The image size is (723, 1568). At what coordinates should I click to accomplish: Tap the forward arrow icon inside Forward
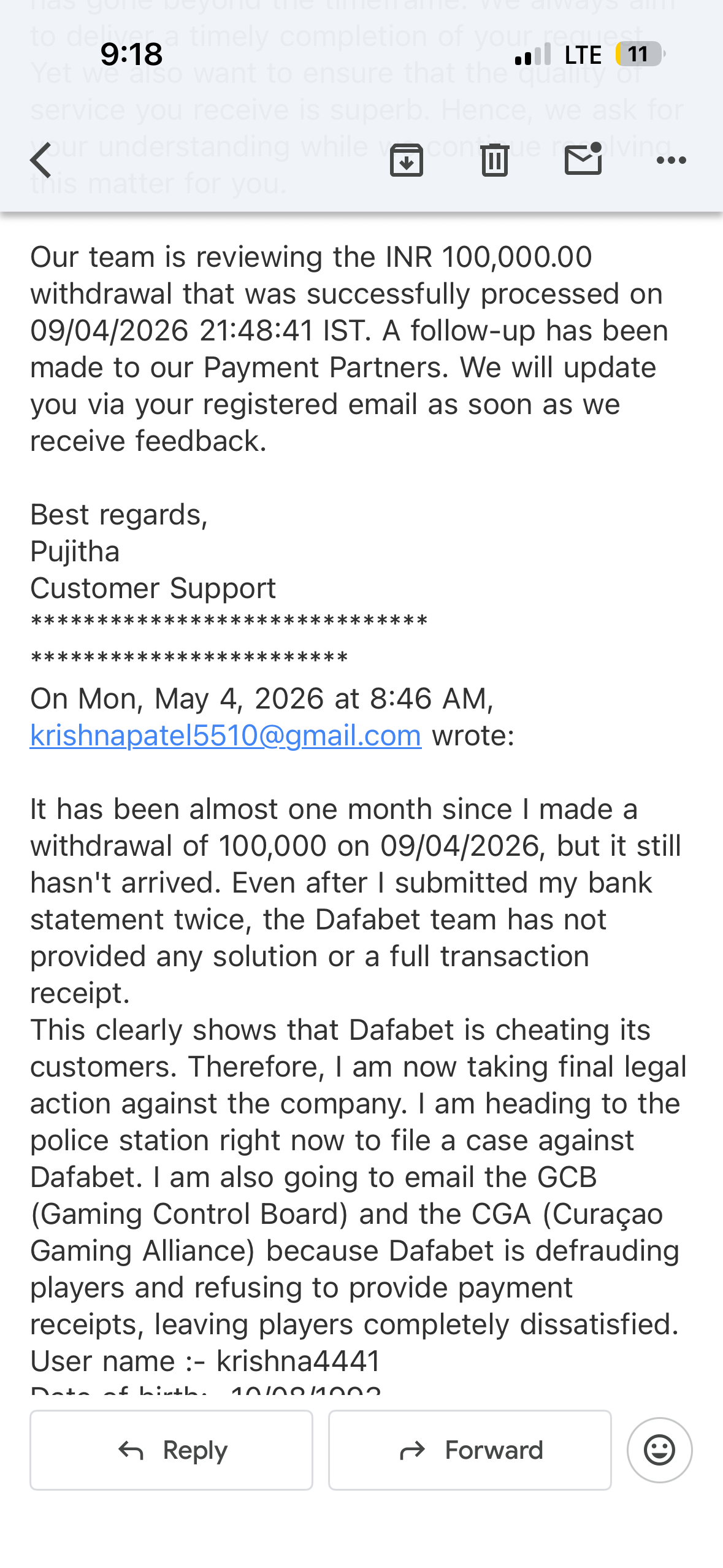point(412,1450)
